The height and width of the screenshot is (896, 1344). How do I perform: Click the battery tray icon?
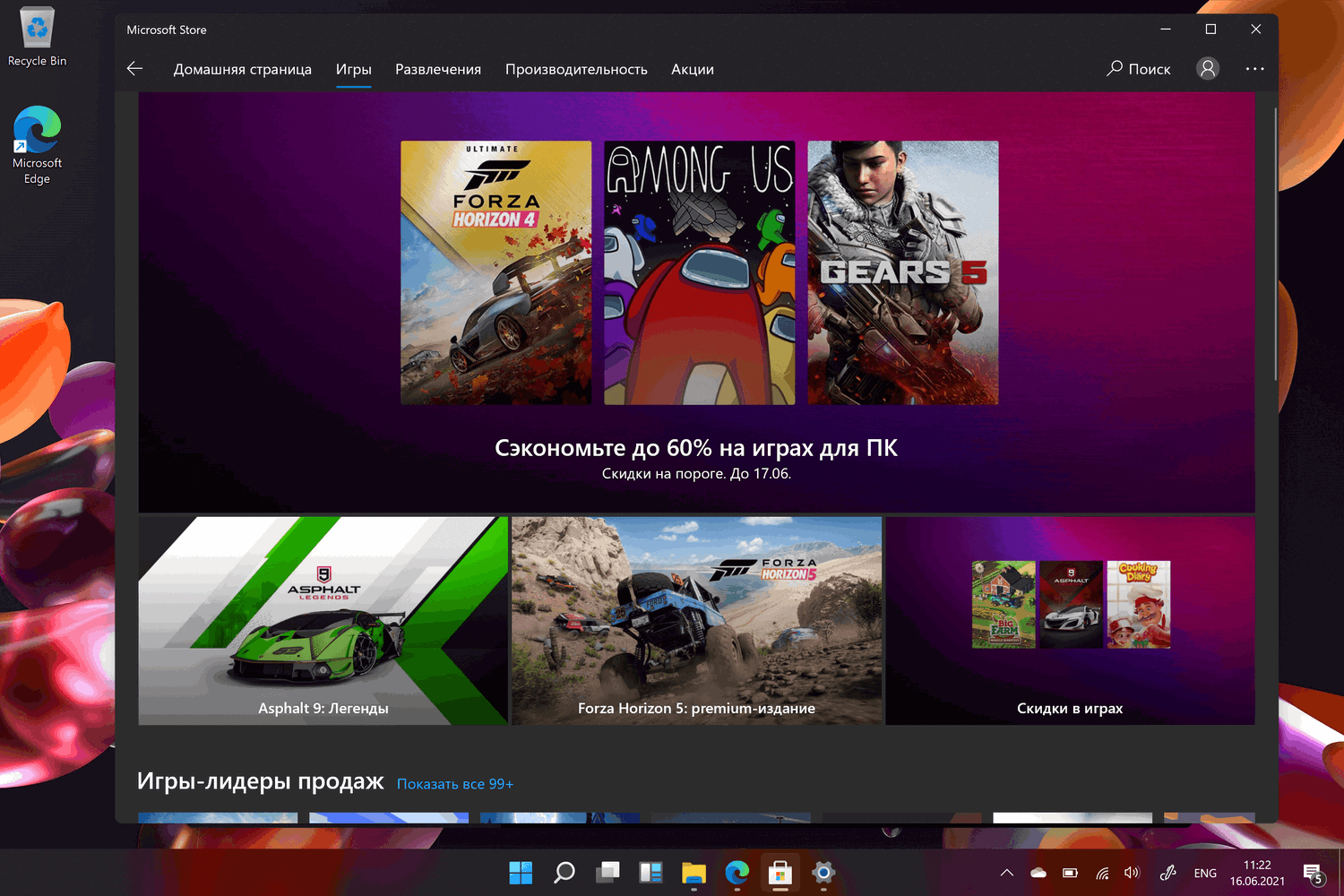click(x=1071, y=873)
